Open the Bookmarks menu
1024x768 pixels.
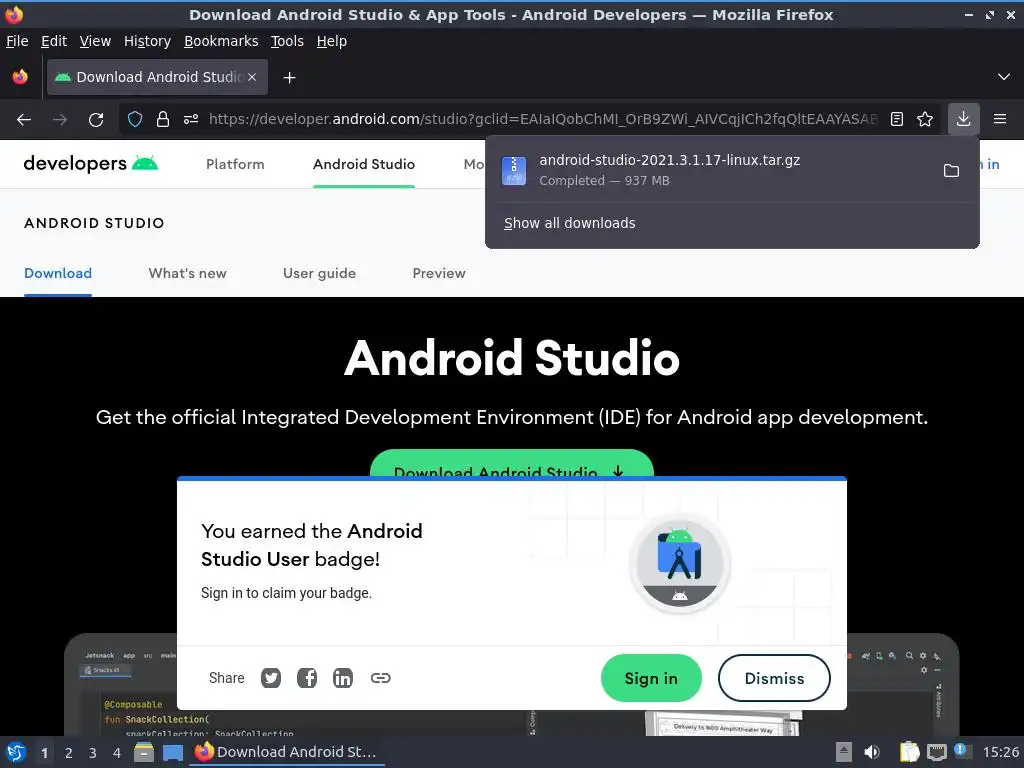coord(221,41)
